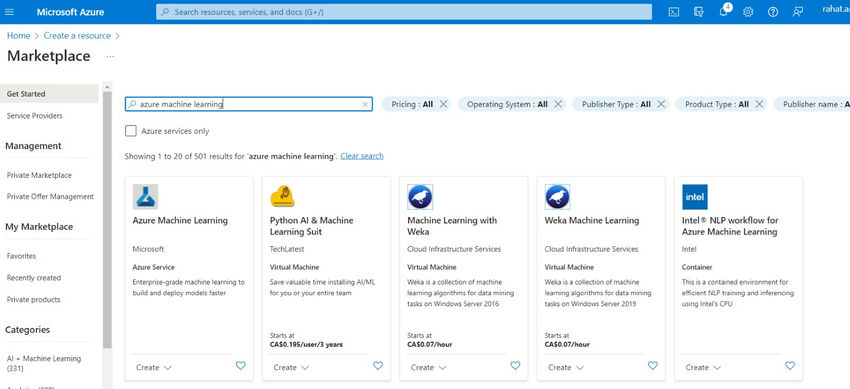850x389 pixels.
Task: Expand Create dropdown on Machine Learning with Weka
Action: point(428,367)
